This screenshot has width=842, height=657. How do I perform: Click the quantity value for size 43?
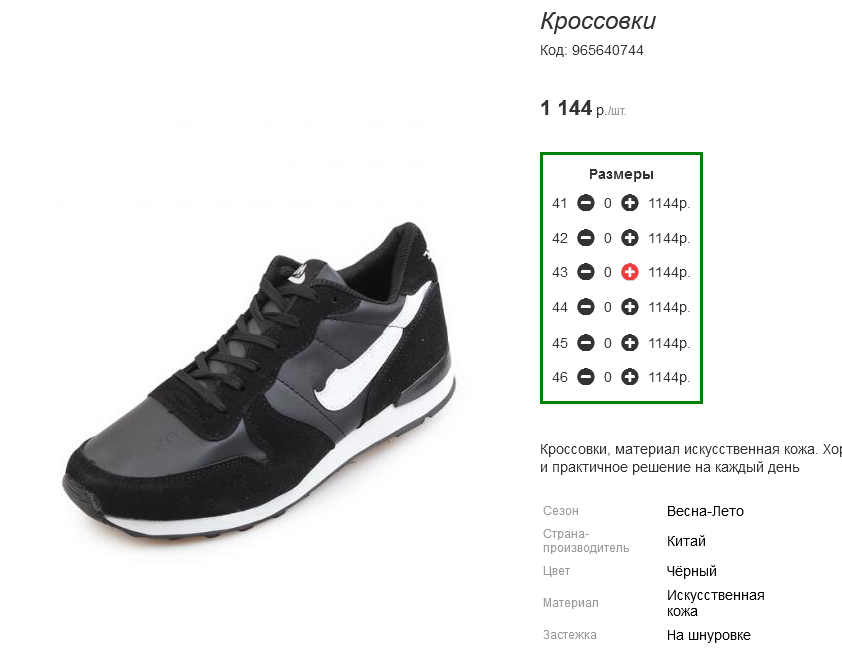pyautogui.click(x=607, y=272)
